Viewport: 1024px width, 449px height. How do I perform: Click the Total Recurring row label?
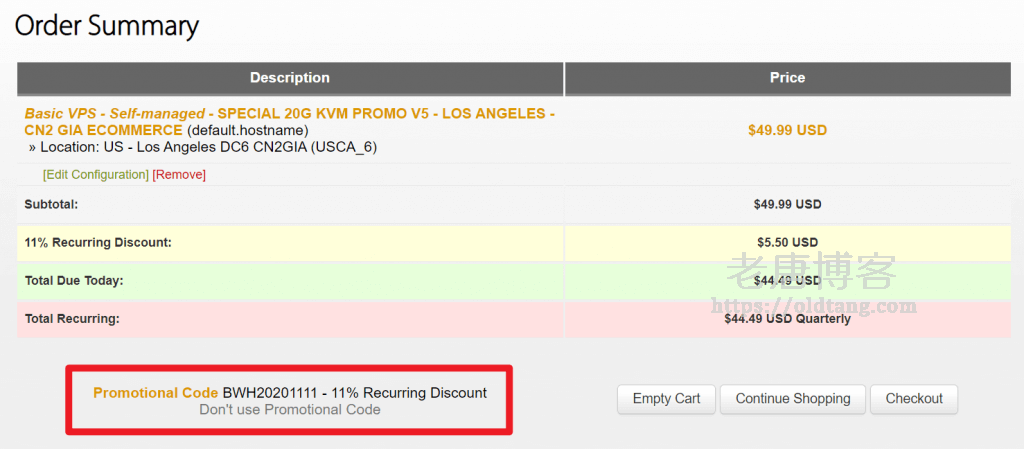pos(72,319)
